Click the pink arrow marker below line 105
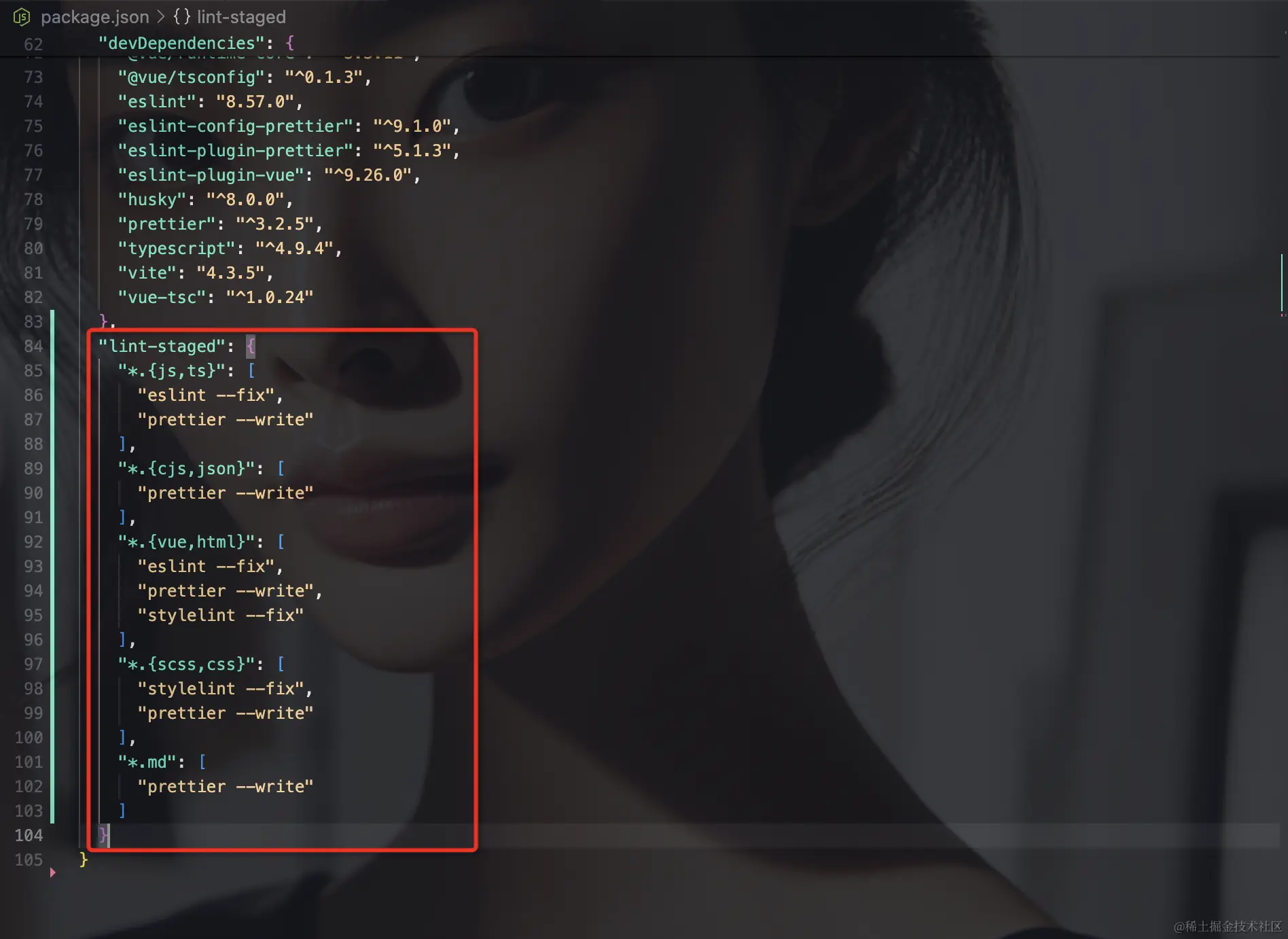The image size is (1288, 939). click(x=52, y=872)
